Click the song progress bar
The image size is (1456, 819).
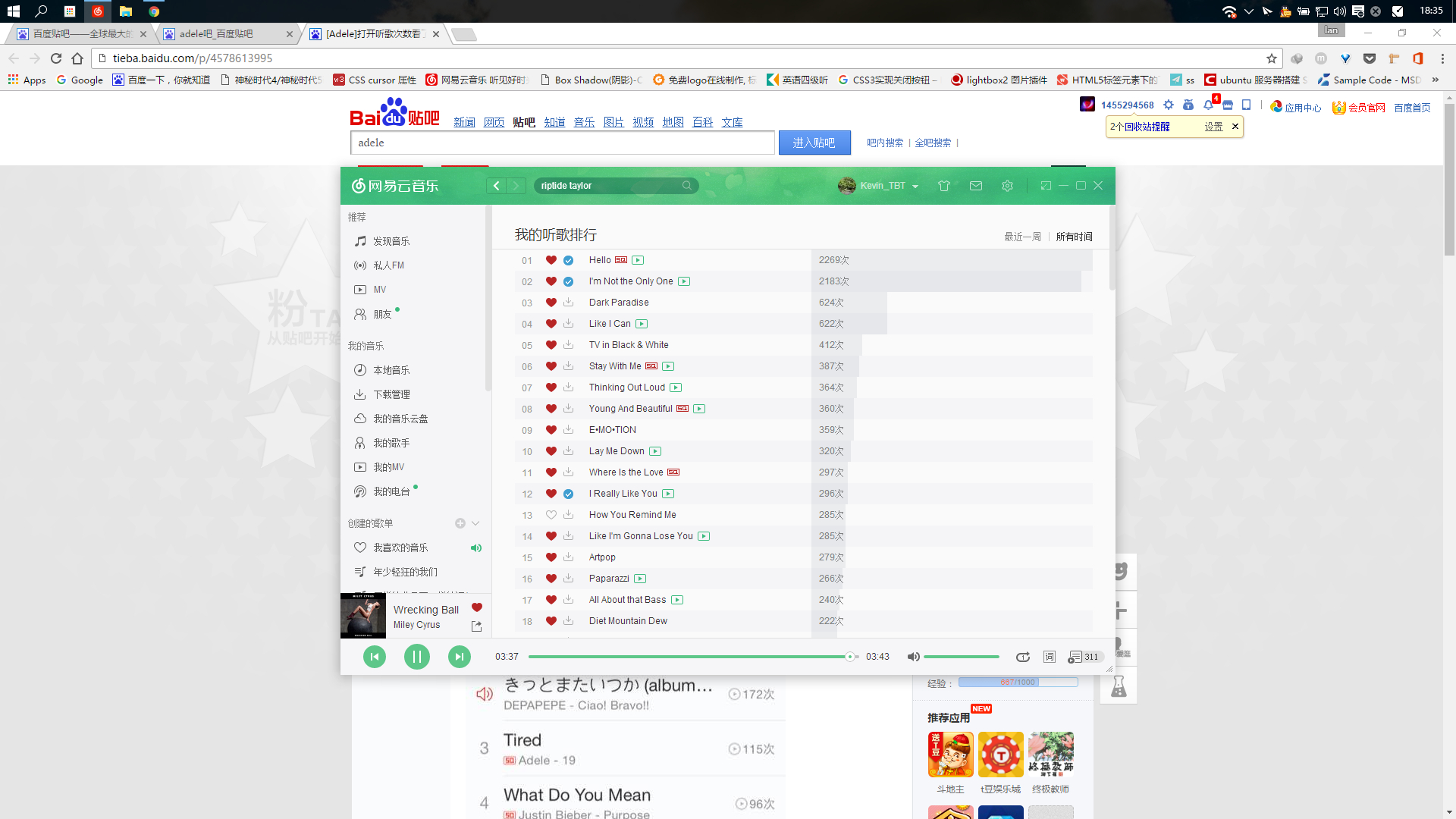689,657
